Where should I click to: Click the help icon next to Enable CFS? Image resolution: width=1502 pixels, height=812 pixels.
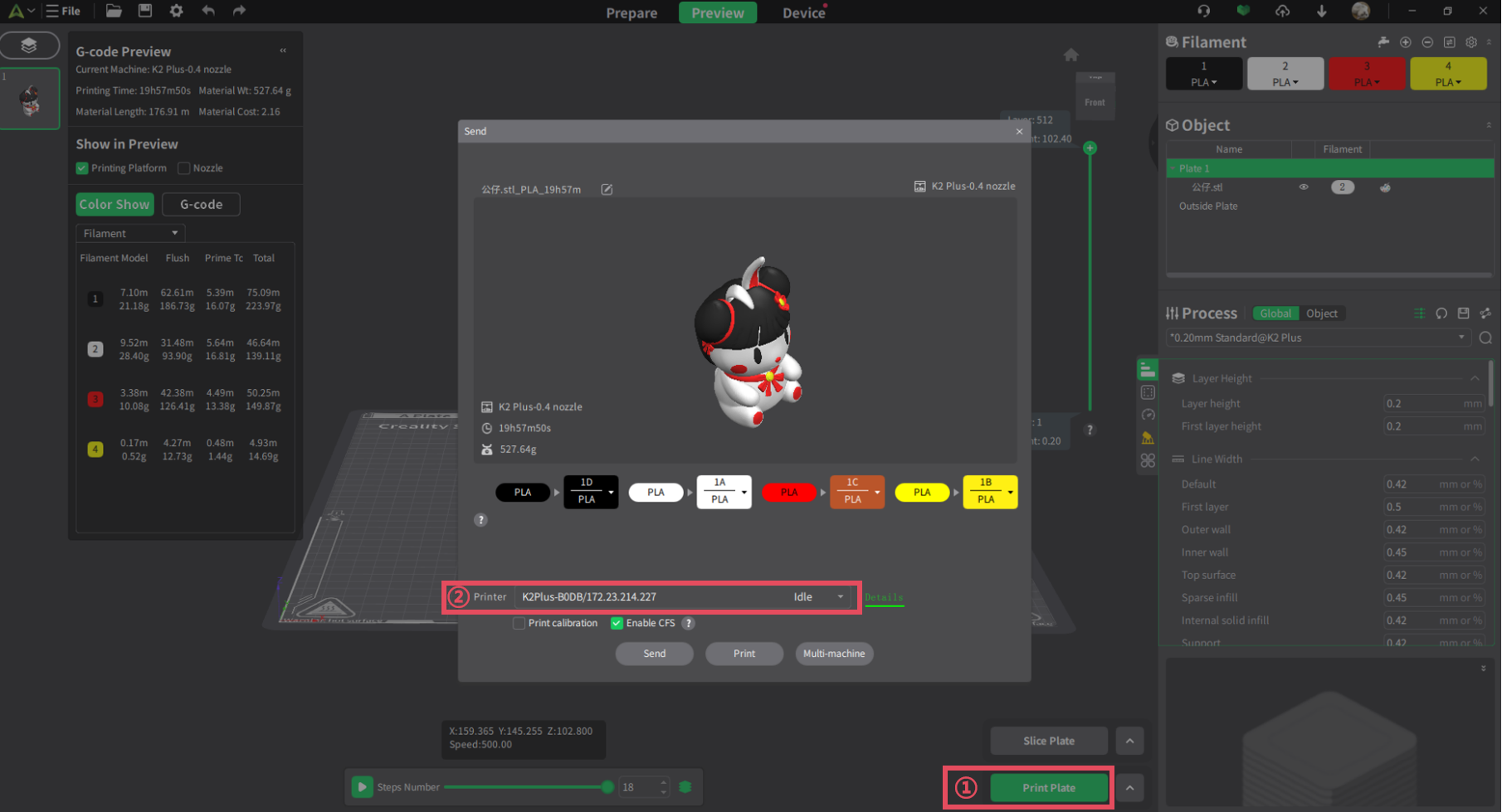[x=688, y=624]
